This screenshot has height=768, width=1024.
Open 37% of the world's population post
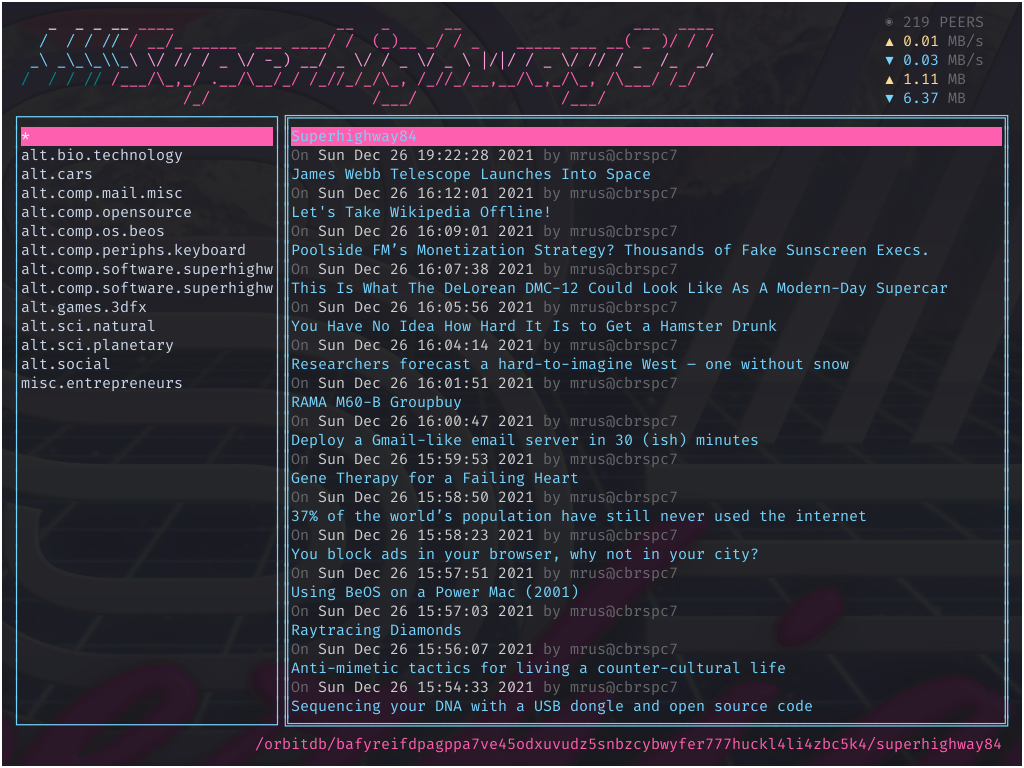pyautogui.click(x=579, y=516)
